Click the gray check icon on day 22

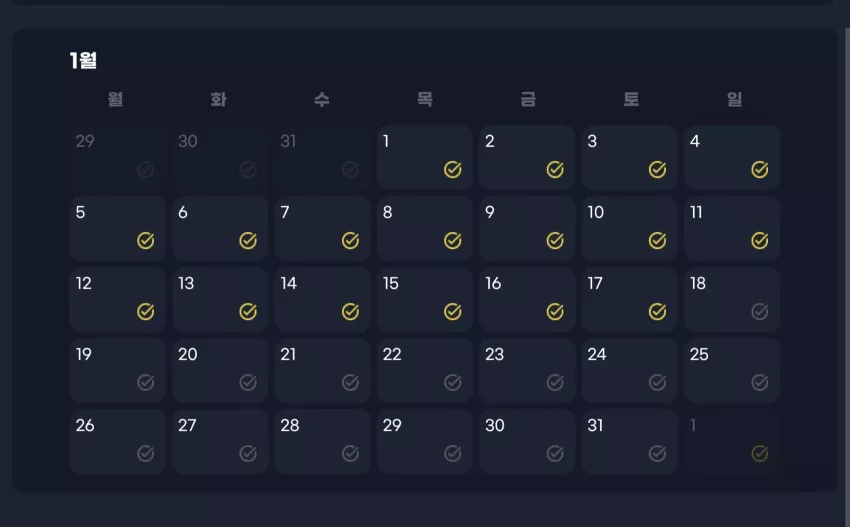pyautogui.click(x=453, y=382)
